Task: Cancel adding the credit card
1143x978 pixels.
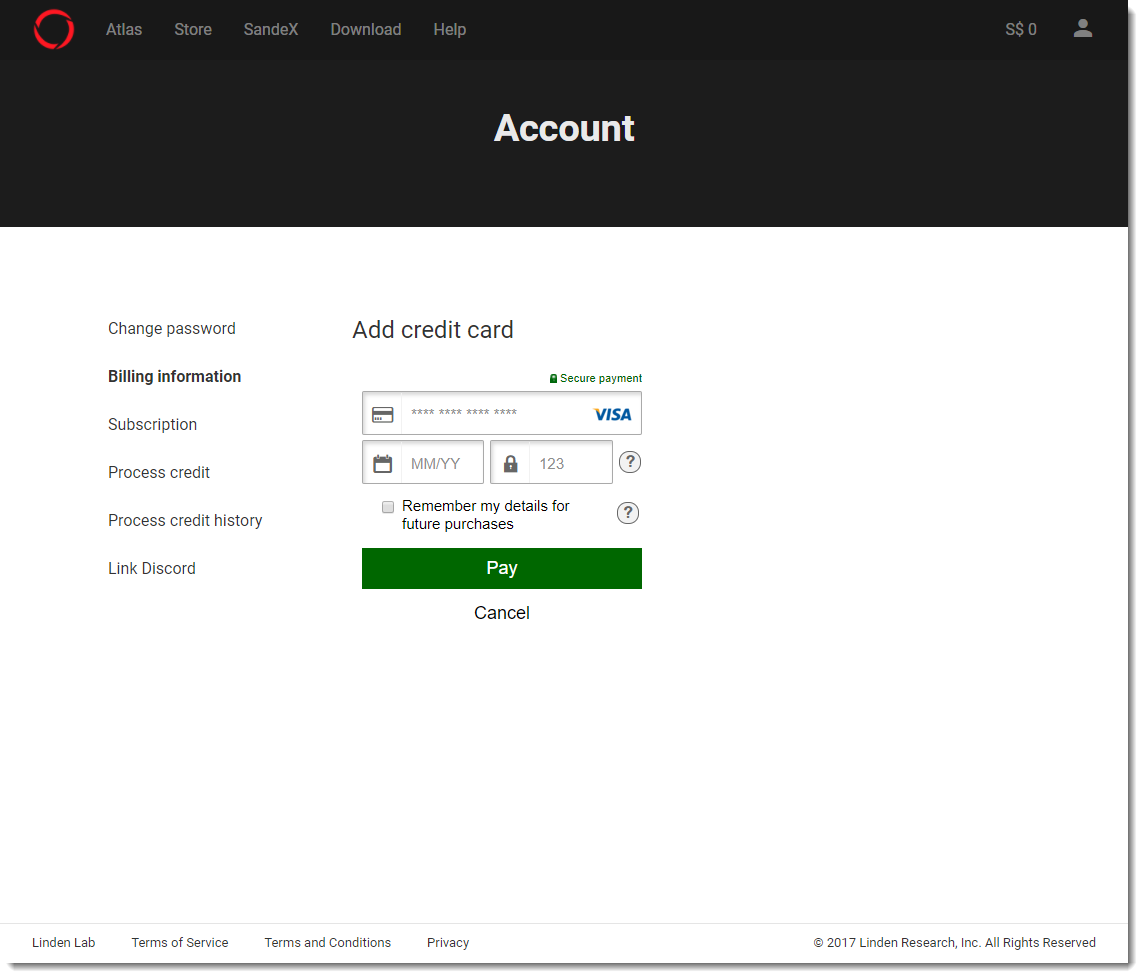Action: pos(501,613)
